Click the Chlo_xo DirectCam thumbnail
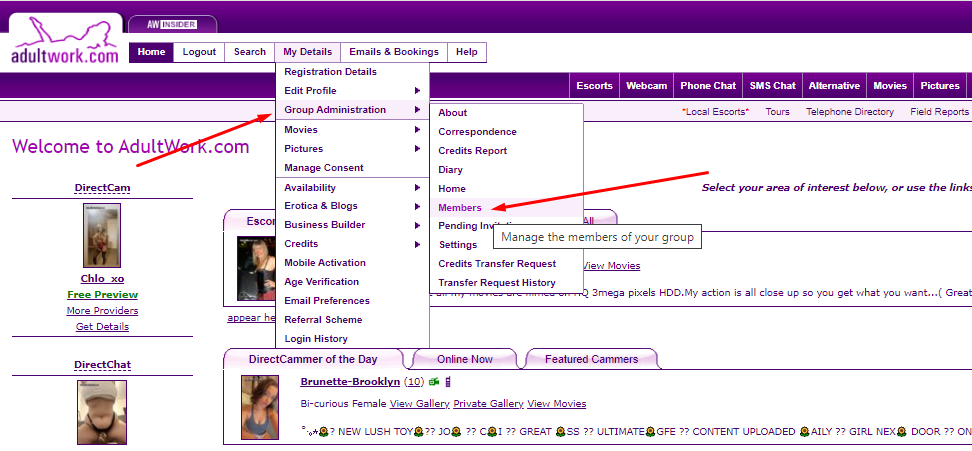The image size is (972, 451). pos(102,235)
